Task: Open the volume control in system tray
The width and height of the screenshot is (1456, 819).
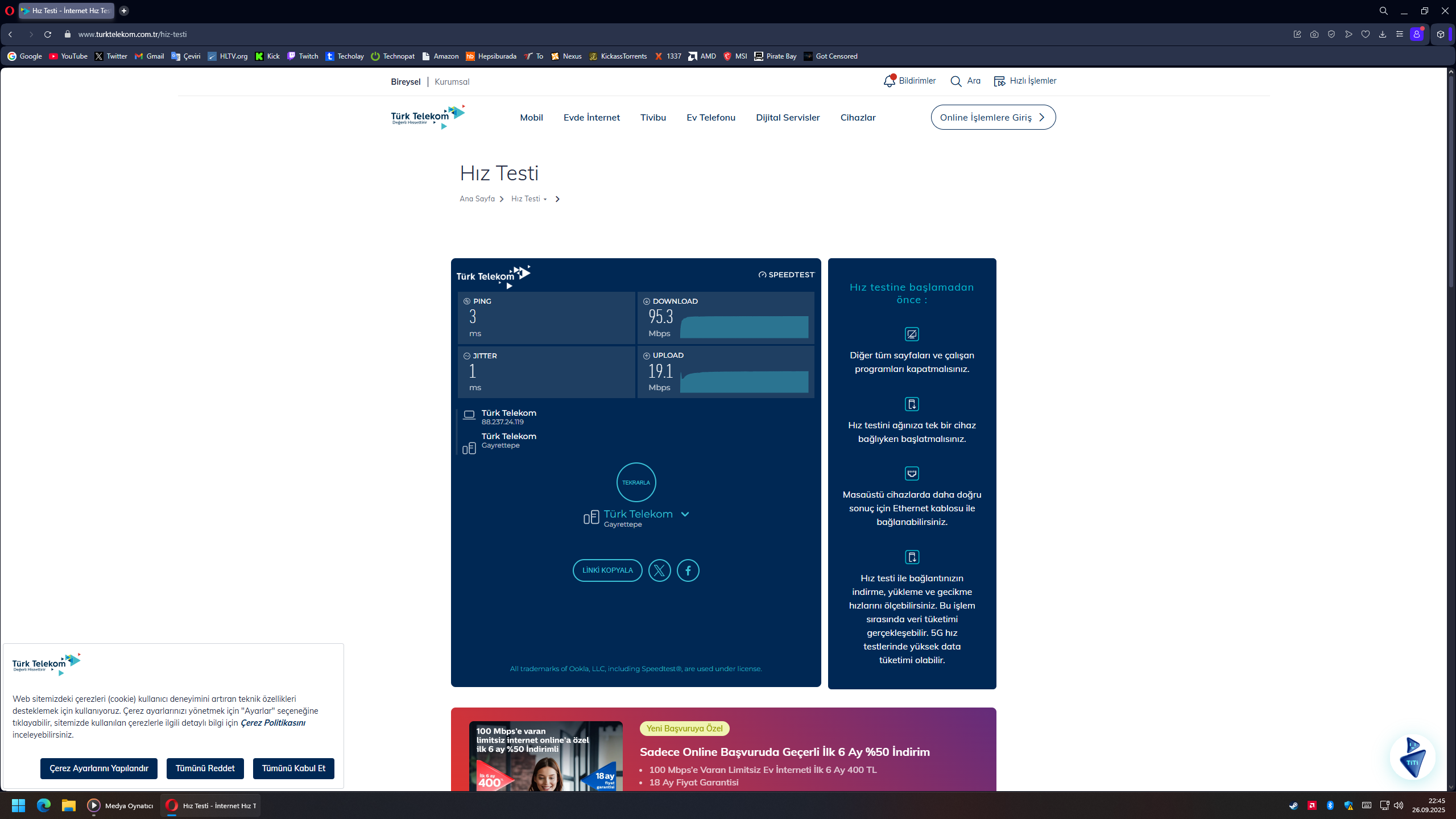Action: pyautogui.click(x=1399, y=805)
